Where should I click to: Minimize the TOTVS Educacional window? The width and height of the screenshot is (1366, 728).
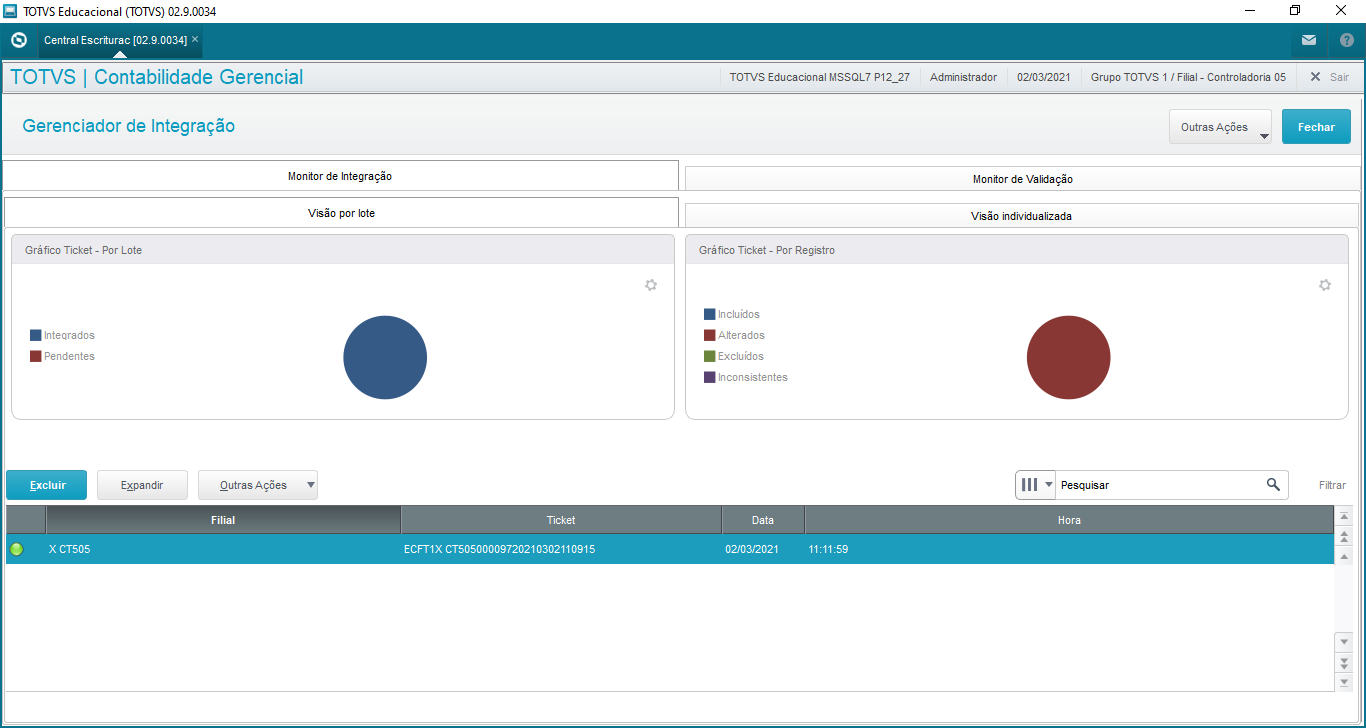coord(1249,11)
